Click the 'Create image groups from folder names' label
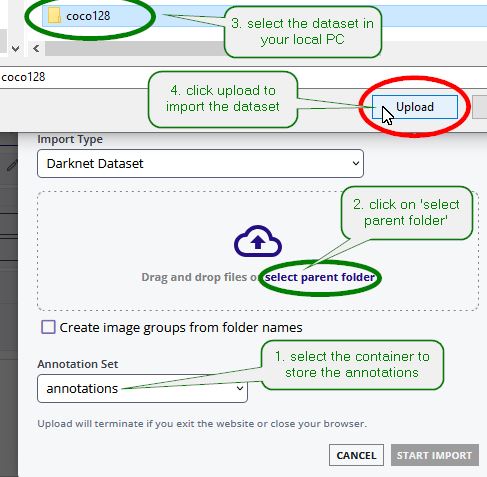487x477 pixels. pos(181,328)
